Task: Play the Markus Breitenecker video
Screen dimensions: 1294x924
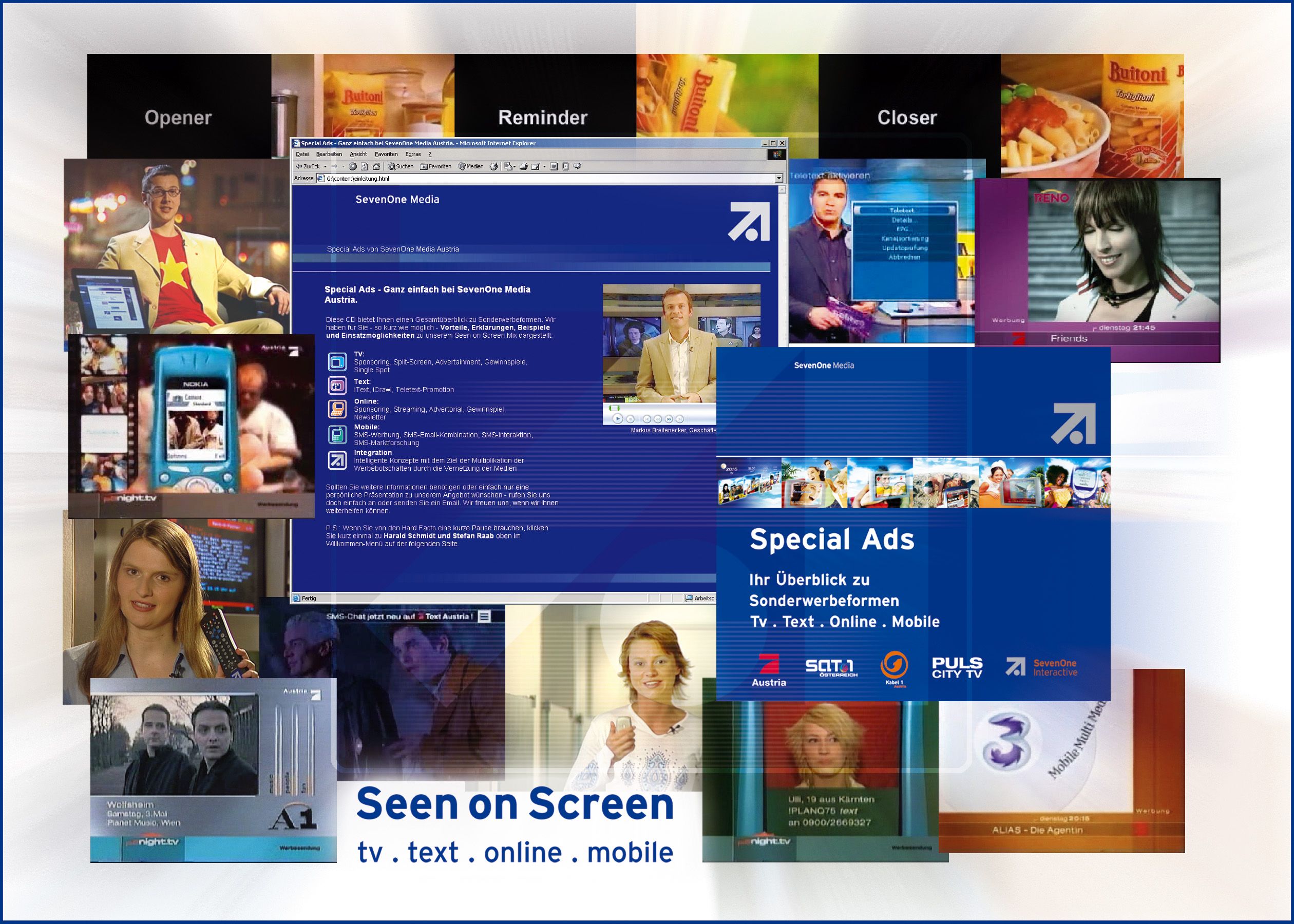Action: [618, 419]
